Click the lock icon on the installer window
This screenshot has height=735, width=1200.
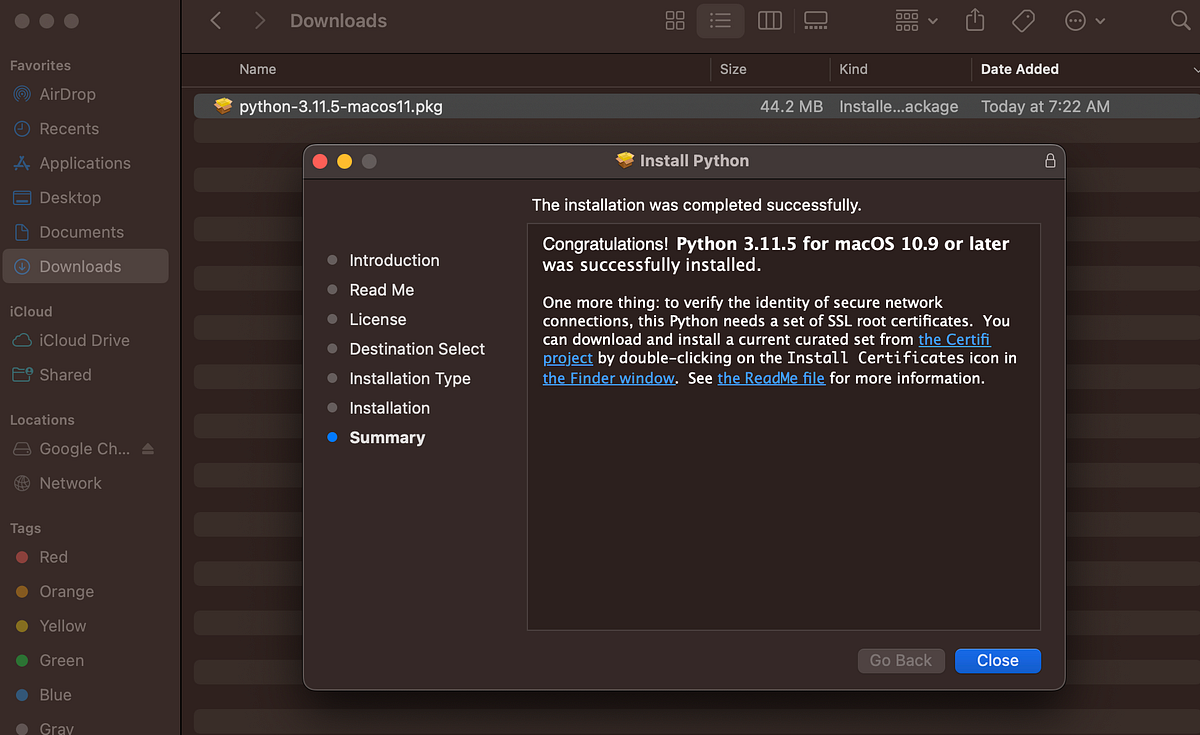[x=1049, y=160]
